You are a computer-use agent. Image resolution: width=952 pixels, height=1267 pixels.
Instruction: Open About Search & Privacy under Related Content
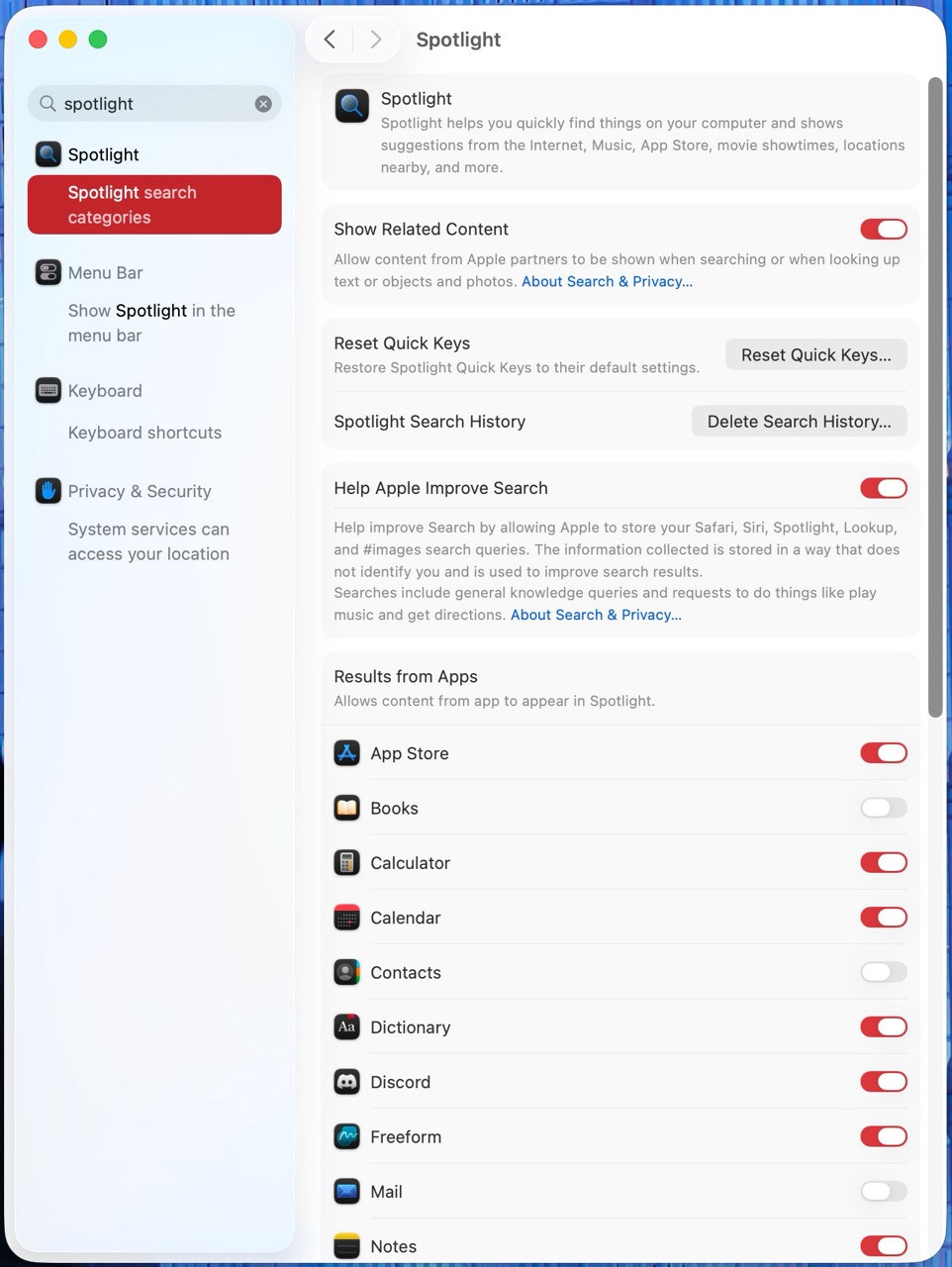[x=607, y=281]
